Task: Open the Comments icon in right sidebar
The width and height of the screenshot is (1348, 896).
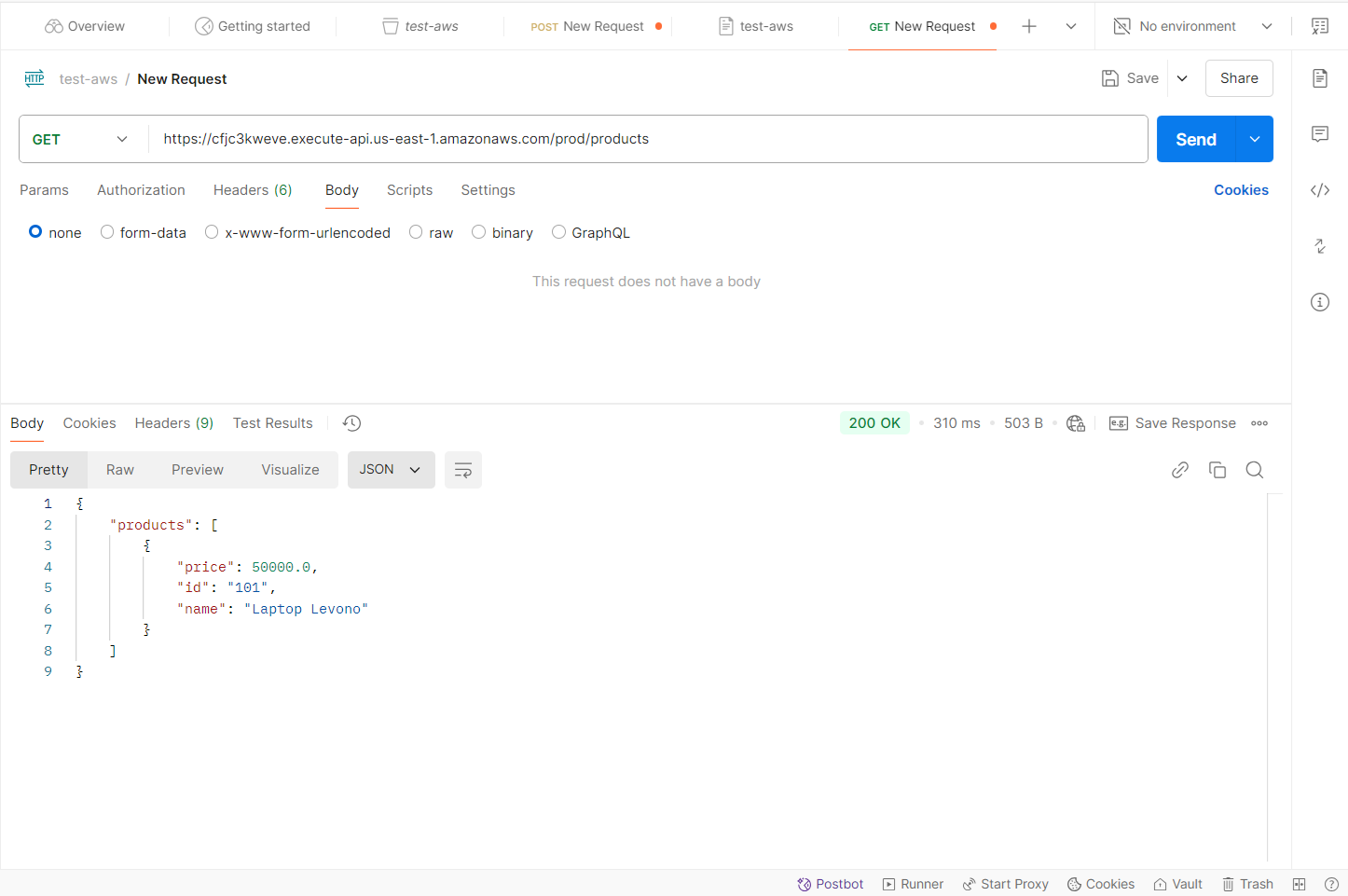Action: click(1319, 134)
